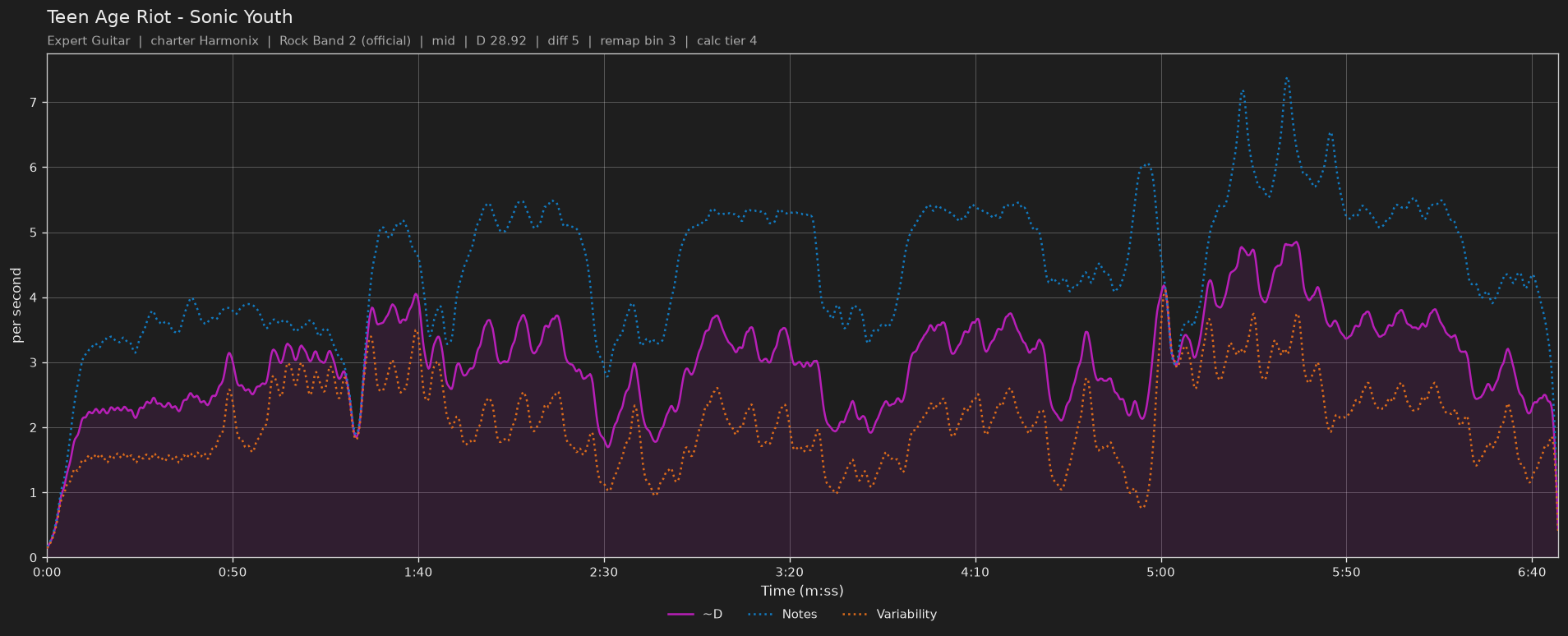Click the y-axis tick label 0
The height and width of the screenshot is (636, 1568).
34,558
